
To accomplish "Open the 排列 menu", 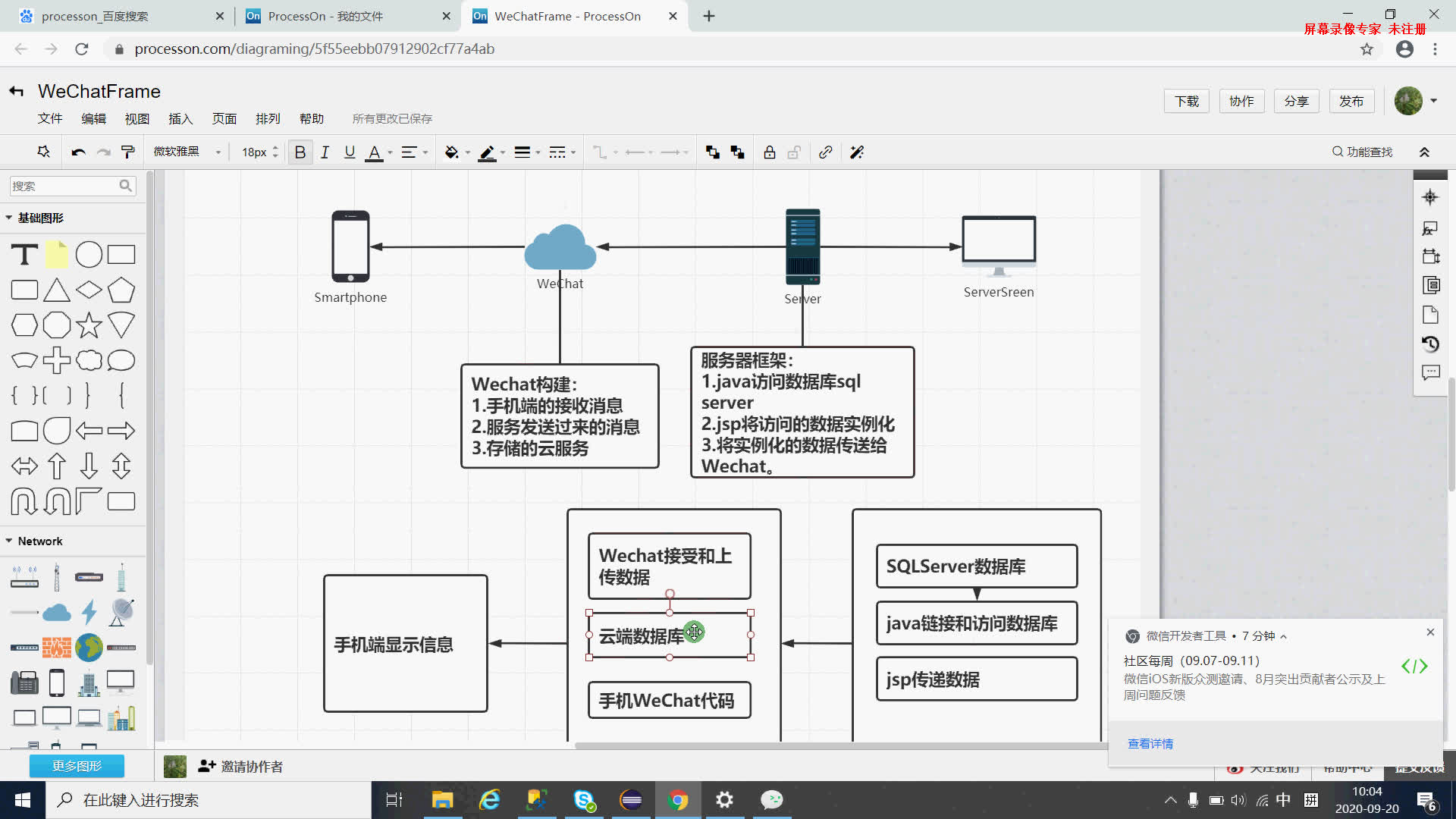I will coord(268,118).
